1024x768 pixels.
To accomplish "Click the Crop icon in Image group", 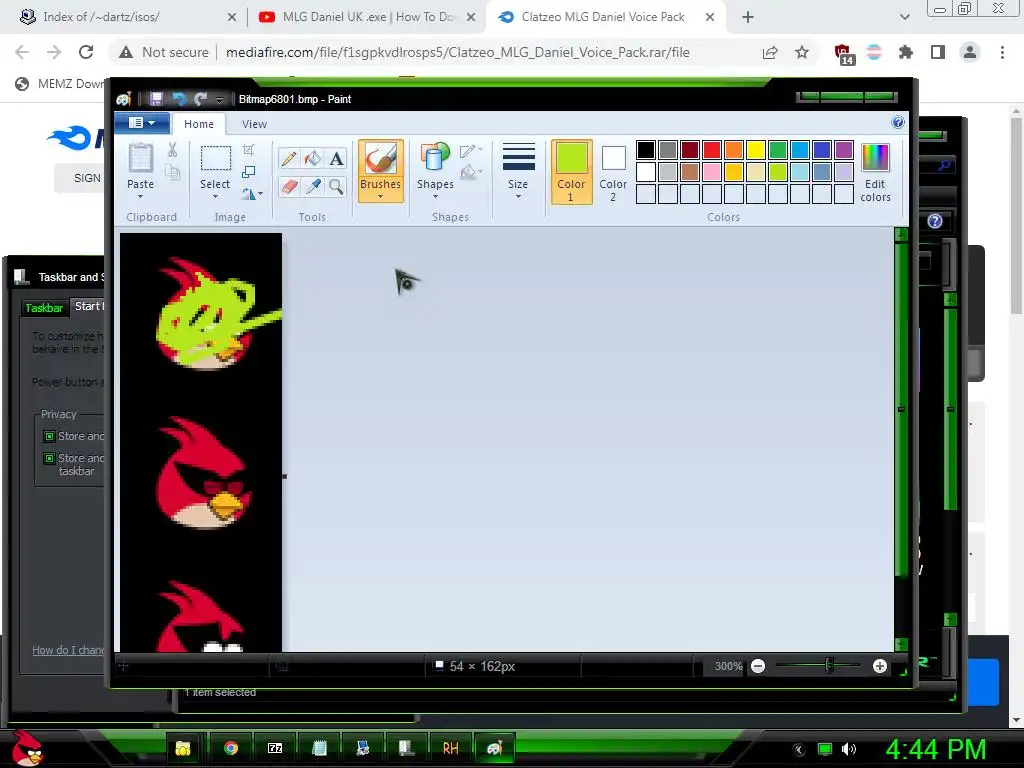I will pyautogui.click(x=248, y=150).
